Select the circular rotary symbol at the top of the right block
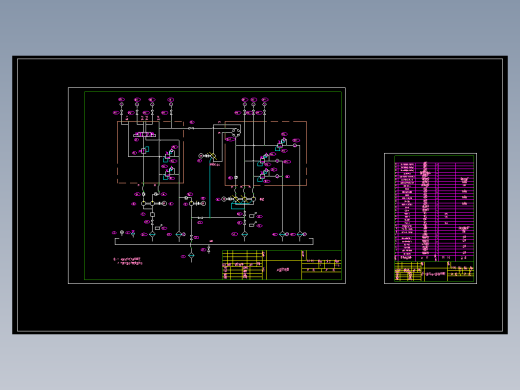Viewport: 520px width, 390px height. [236, 132]
